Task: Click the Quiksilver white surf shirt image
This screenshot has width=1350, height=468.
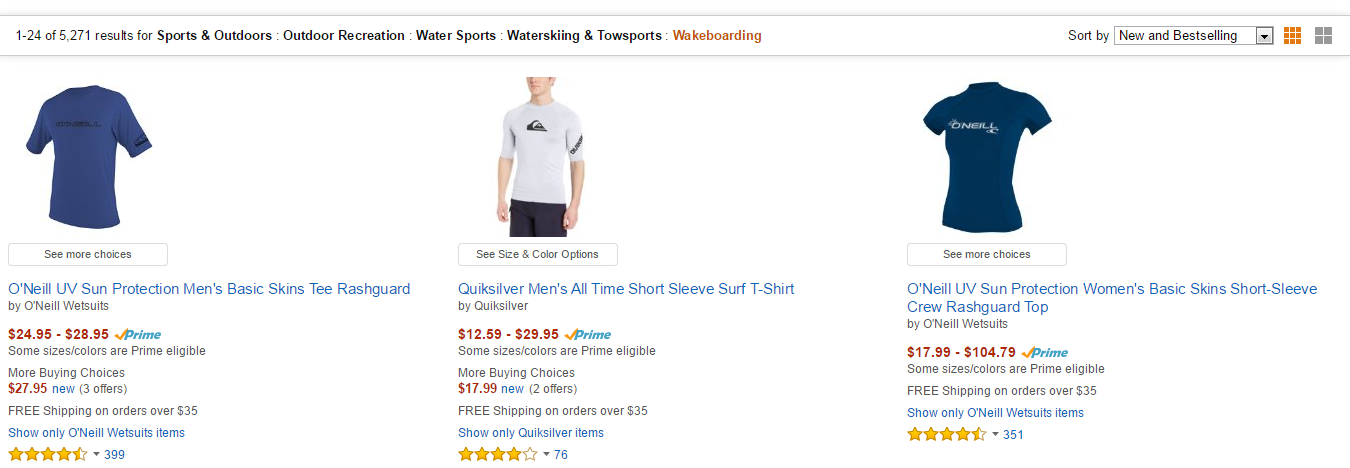Action: pos(538,157)
